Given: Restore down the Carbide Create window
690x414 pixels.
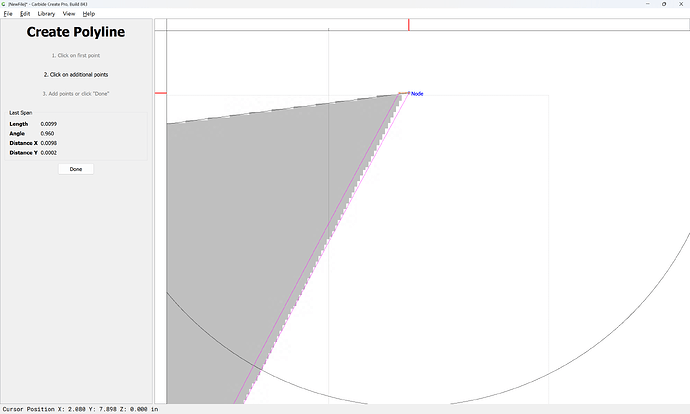Looking at the screenshot, I should (664, 4).
